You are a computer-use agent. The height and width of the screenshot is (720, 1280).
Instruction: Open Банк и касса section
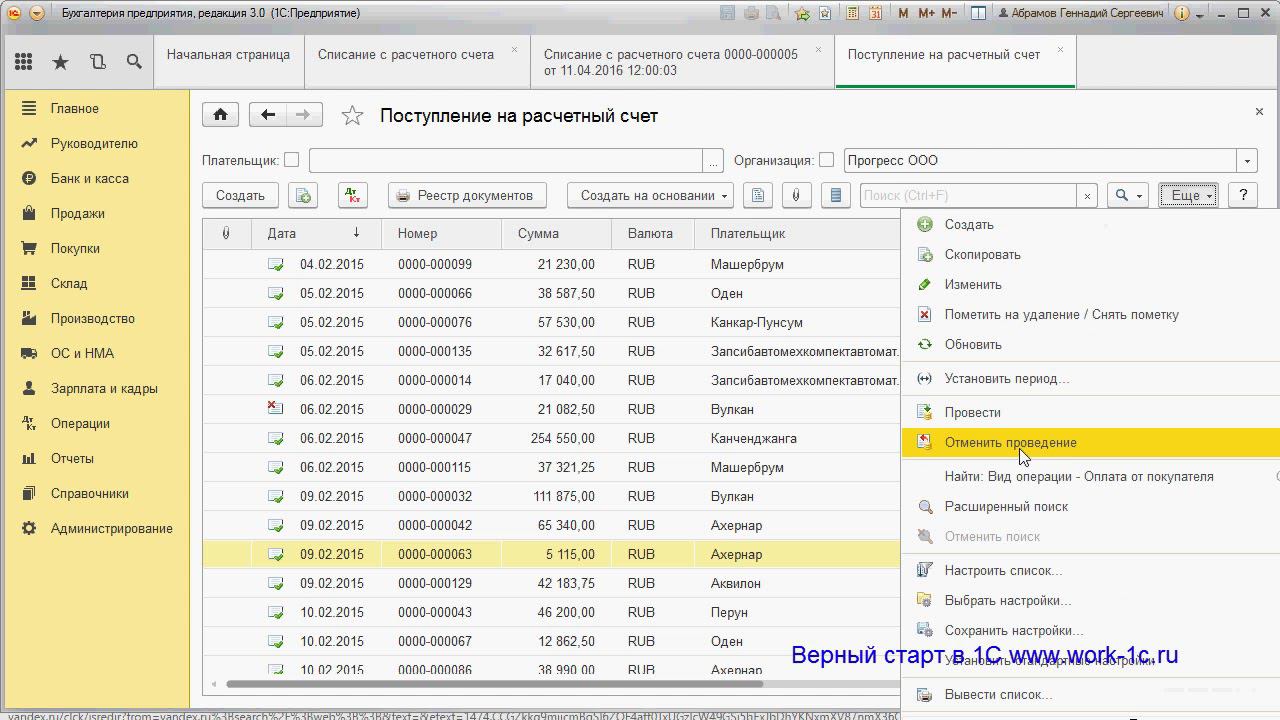89,179
